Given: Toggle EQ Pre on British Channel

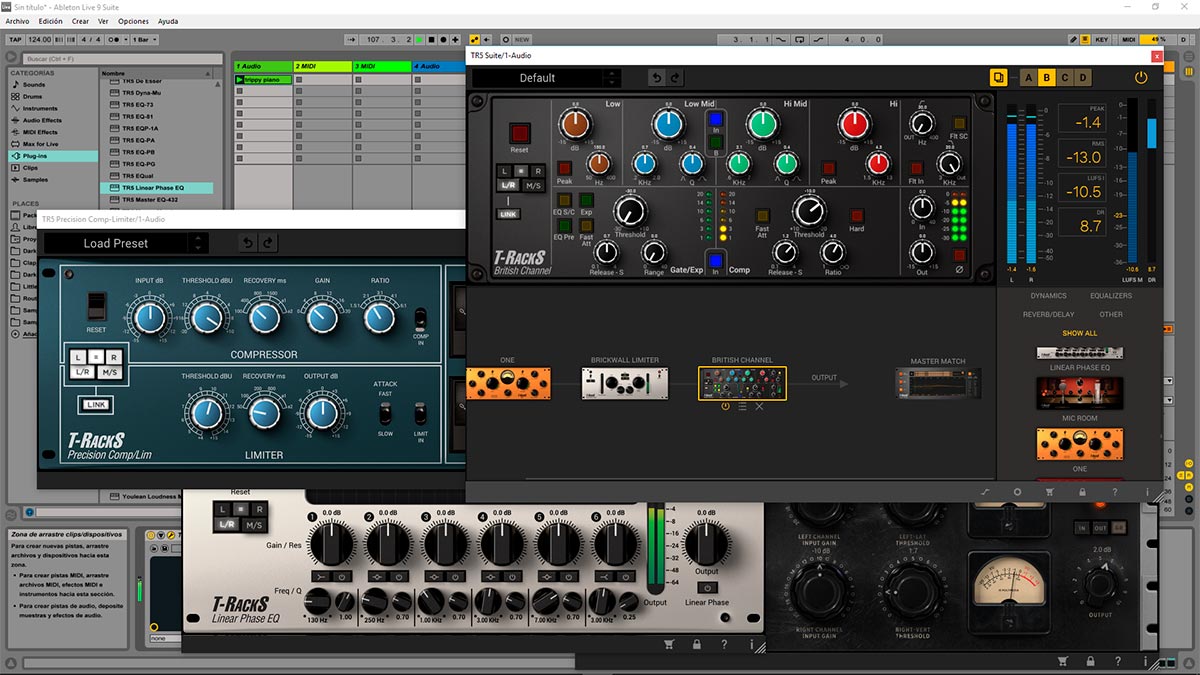Looking at the screenshot, I should click(x=563, y=227).
